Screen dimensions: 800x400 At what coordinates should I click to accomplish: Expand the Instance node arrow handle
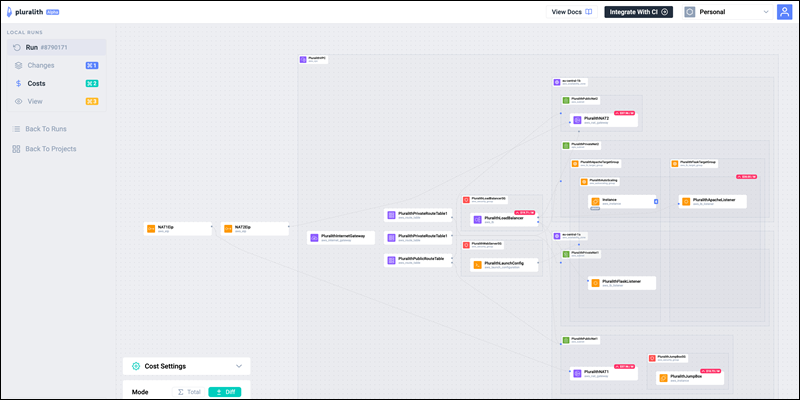[656, 202]
